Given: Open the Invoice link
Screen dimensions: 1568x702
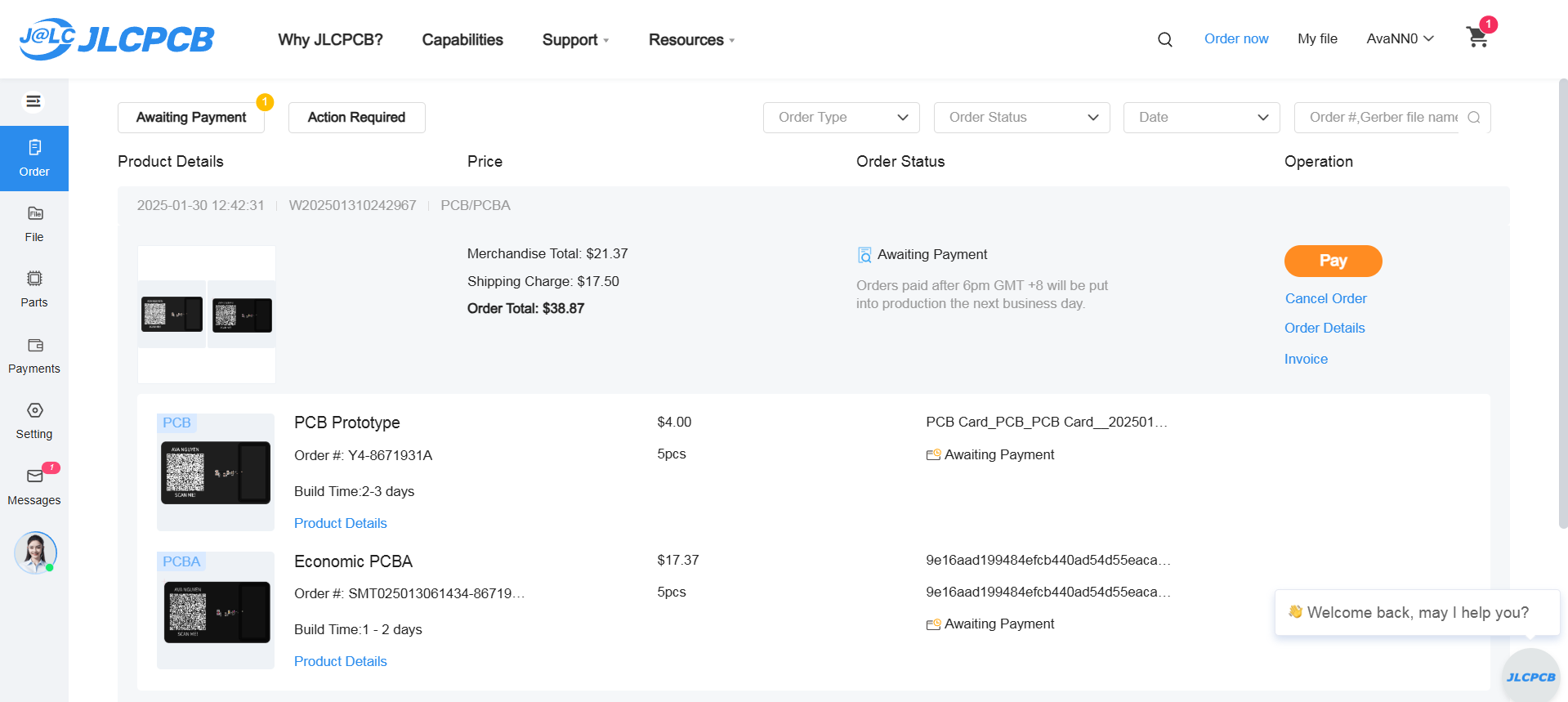Looking at the screenshot, I should [x=1306, y=359].
